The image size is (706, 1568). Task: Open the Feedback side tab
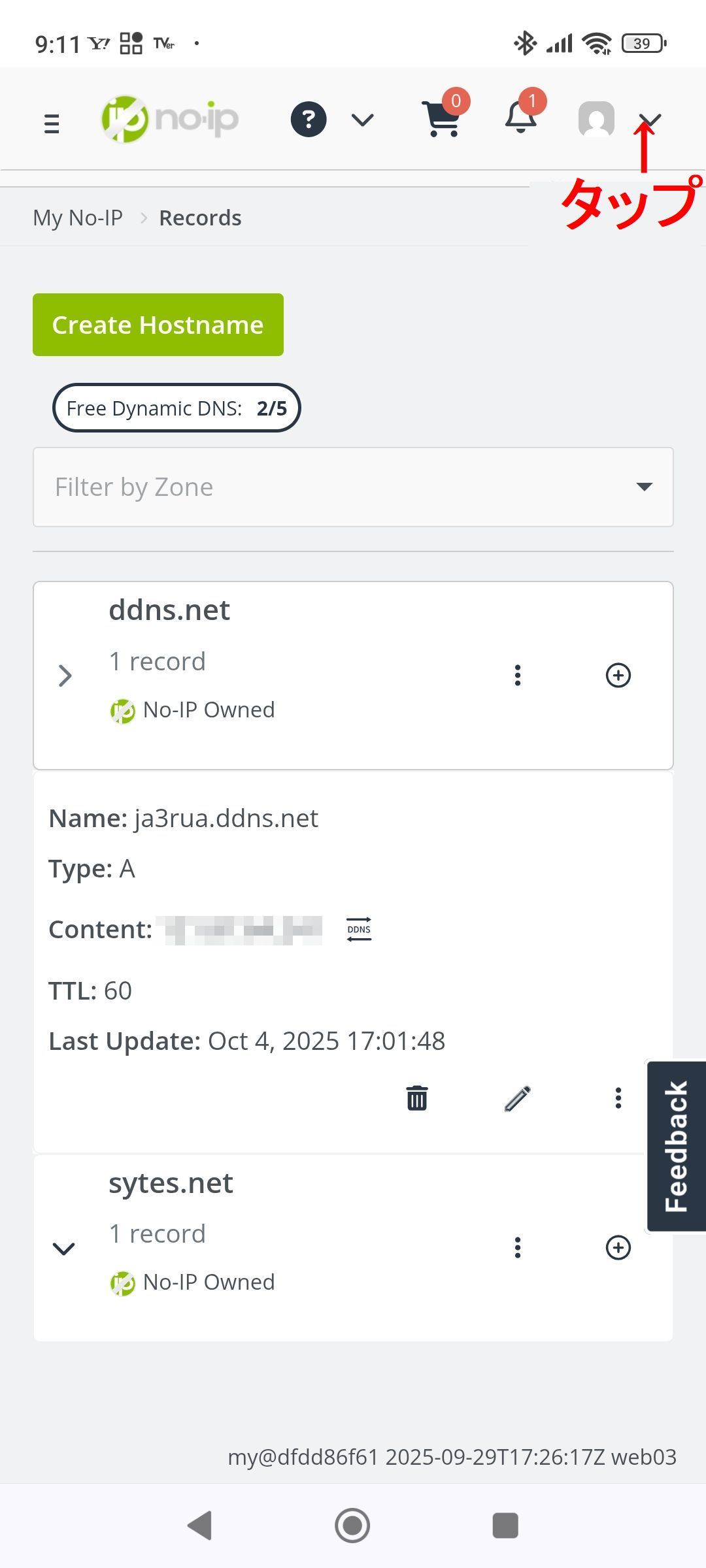click(x=676, y=1146)
